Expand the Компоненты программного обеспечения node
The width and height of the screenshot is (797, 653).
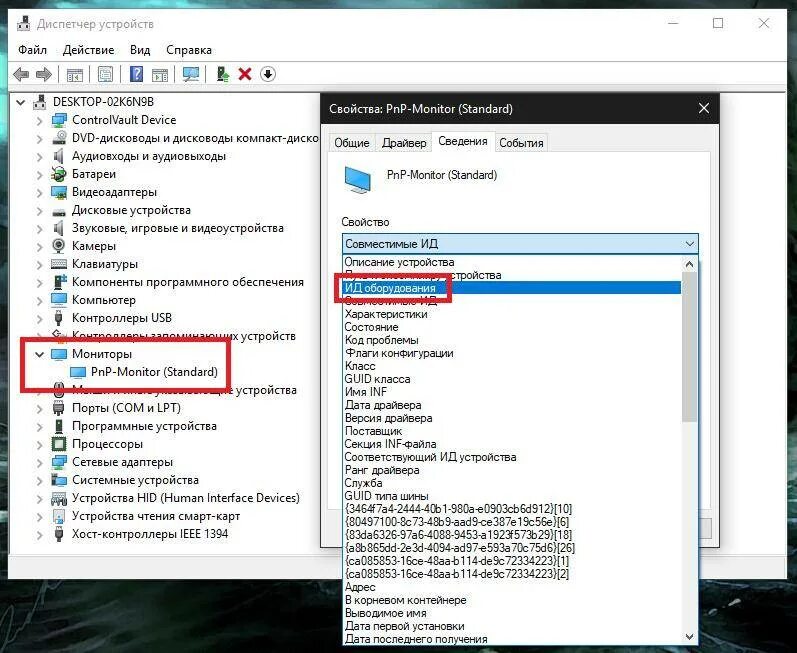coord(40,282)
